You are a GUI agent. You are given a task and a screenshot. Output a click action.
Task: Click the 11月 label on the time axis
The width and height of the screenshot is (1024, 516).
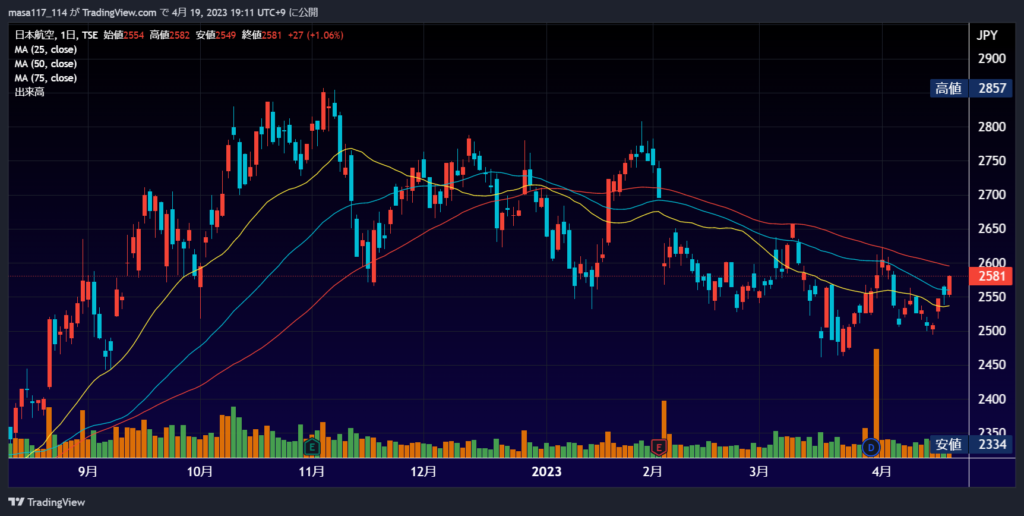click(312, 472)
